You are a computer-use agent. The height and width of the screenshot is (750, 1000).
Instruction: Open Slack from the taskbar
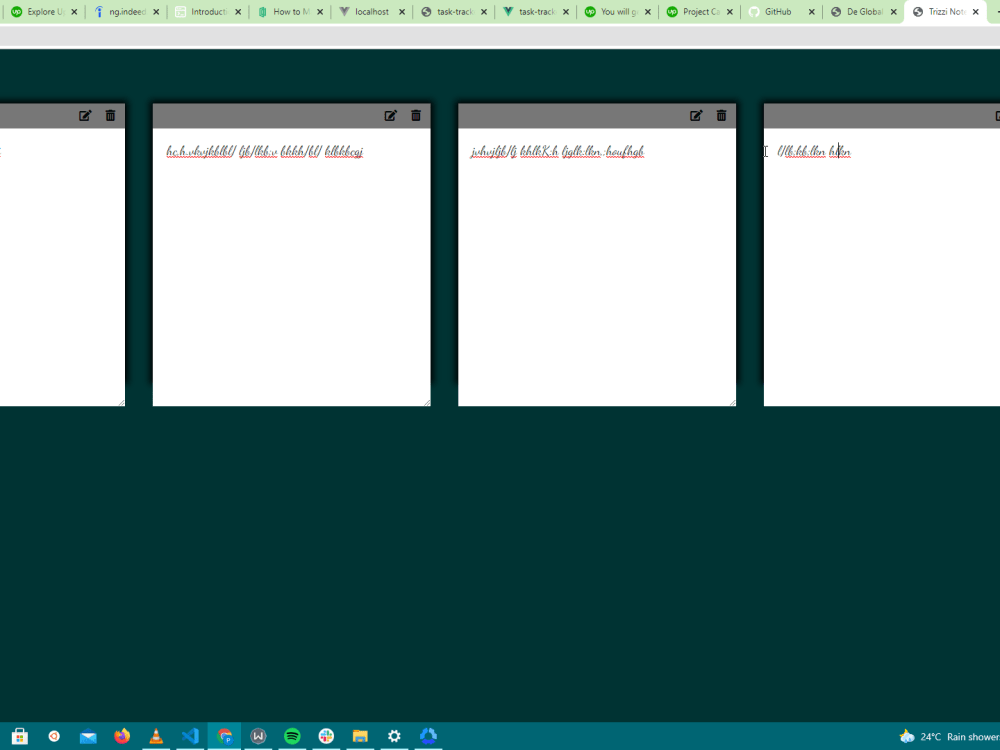pos(326,736)
